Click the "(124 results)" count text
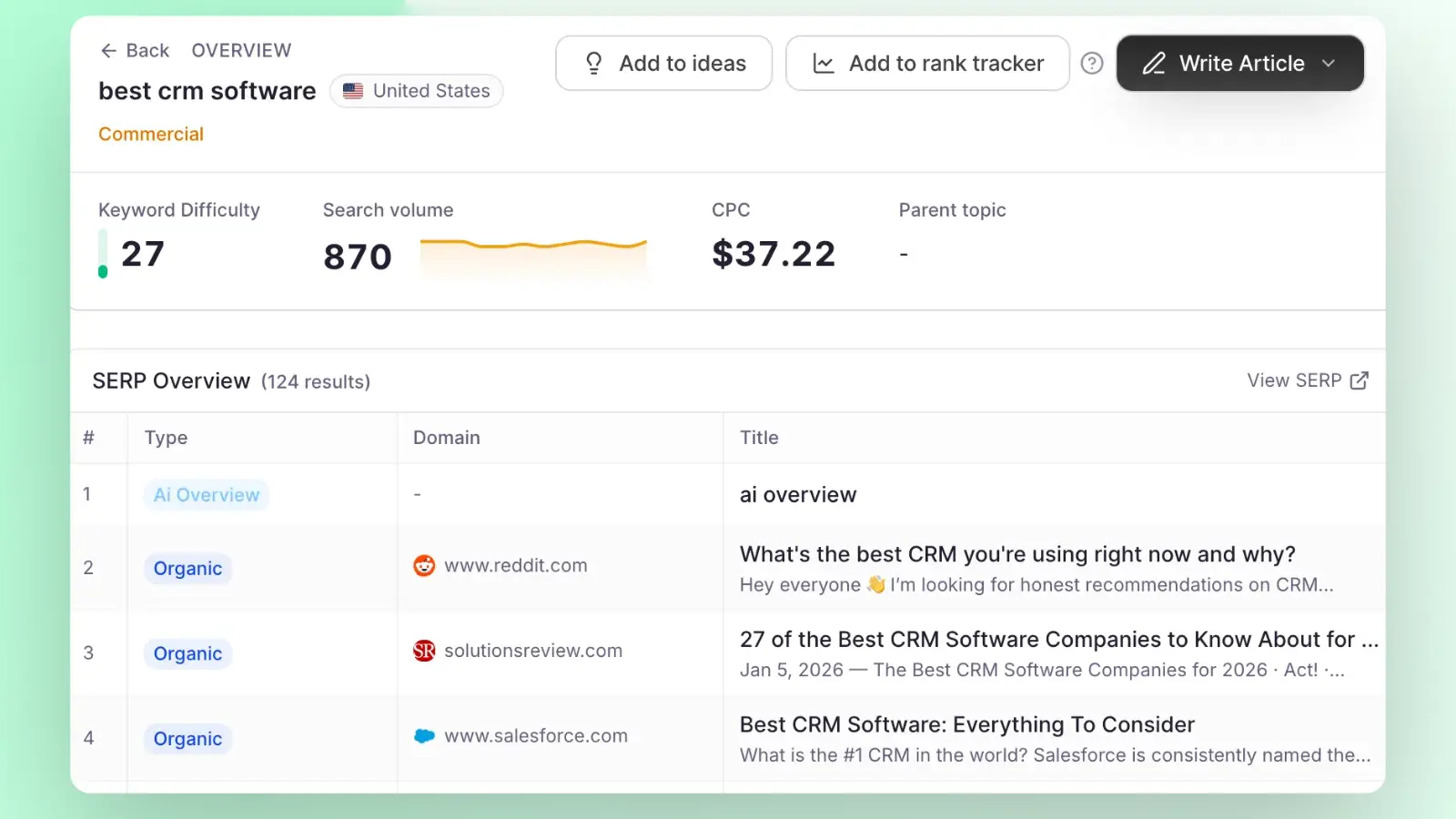1456x819 pixels. tap(316, 381)
